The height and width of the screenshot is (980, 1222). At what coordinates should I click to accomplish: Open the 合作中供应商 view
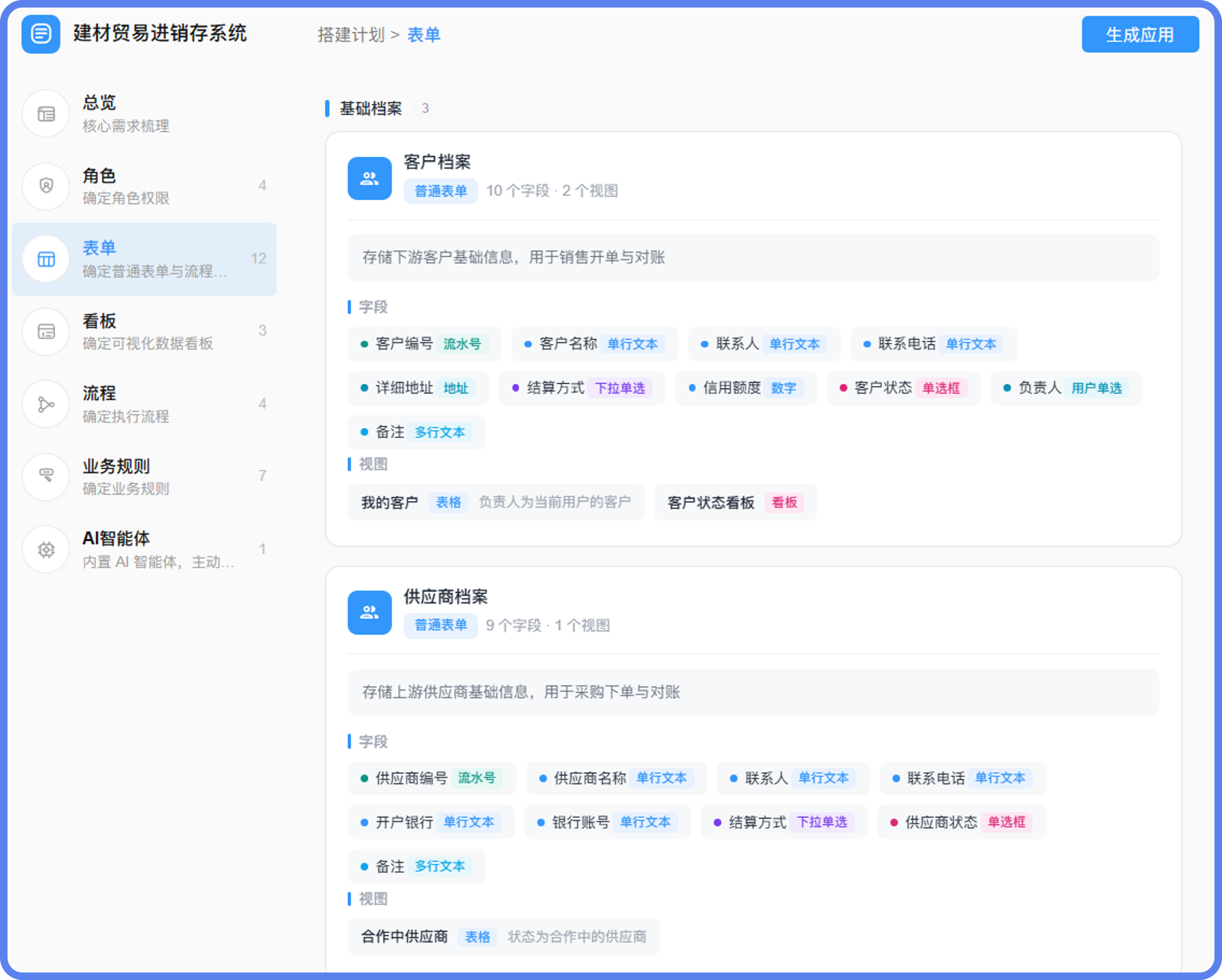coord(503,936)
